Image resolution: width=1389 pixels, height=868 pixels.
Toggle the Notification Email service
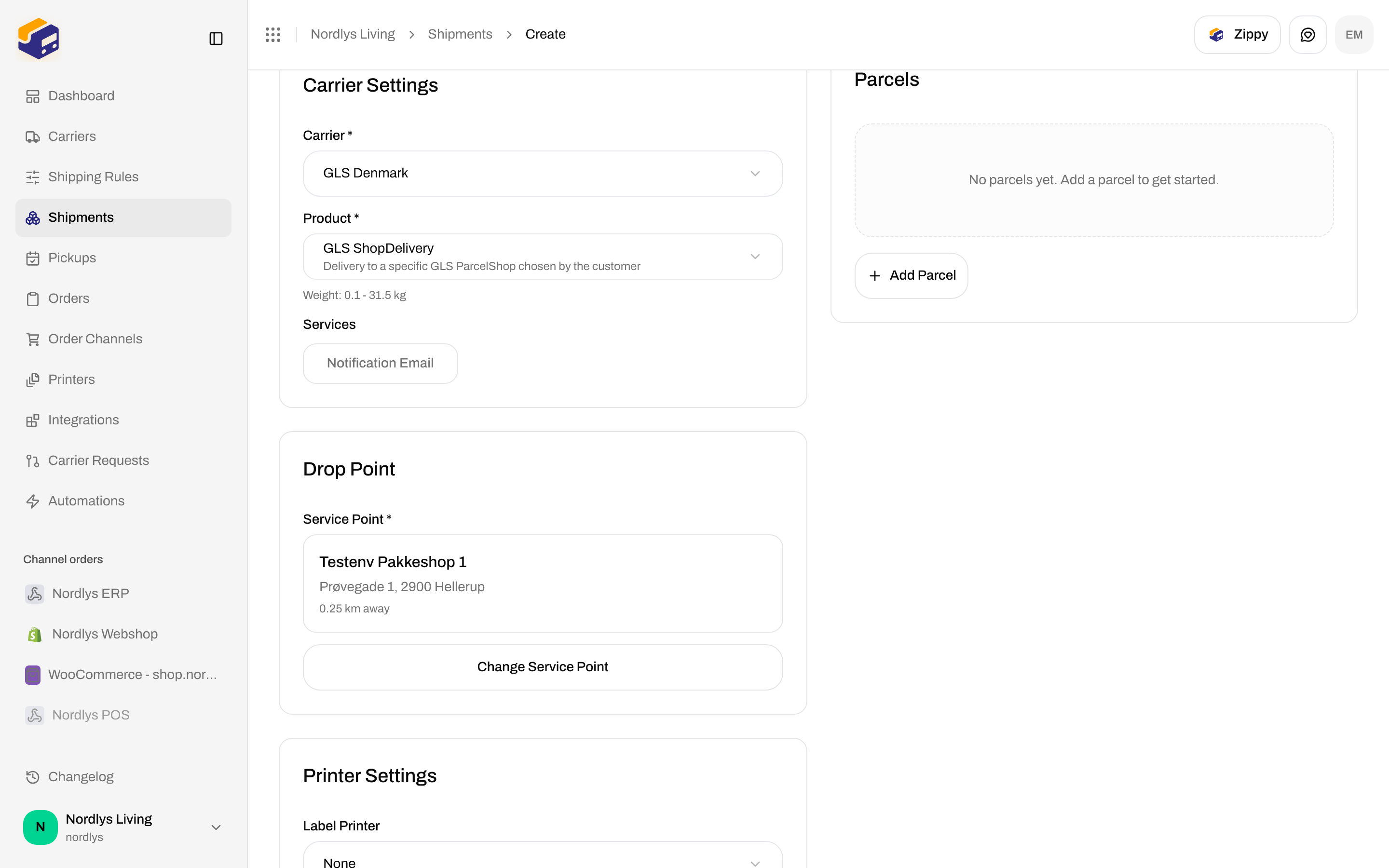click(x=380, y=364)
